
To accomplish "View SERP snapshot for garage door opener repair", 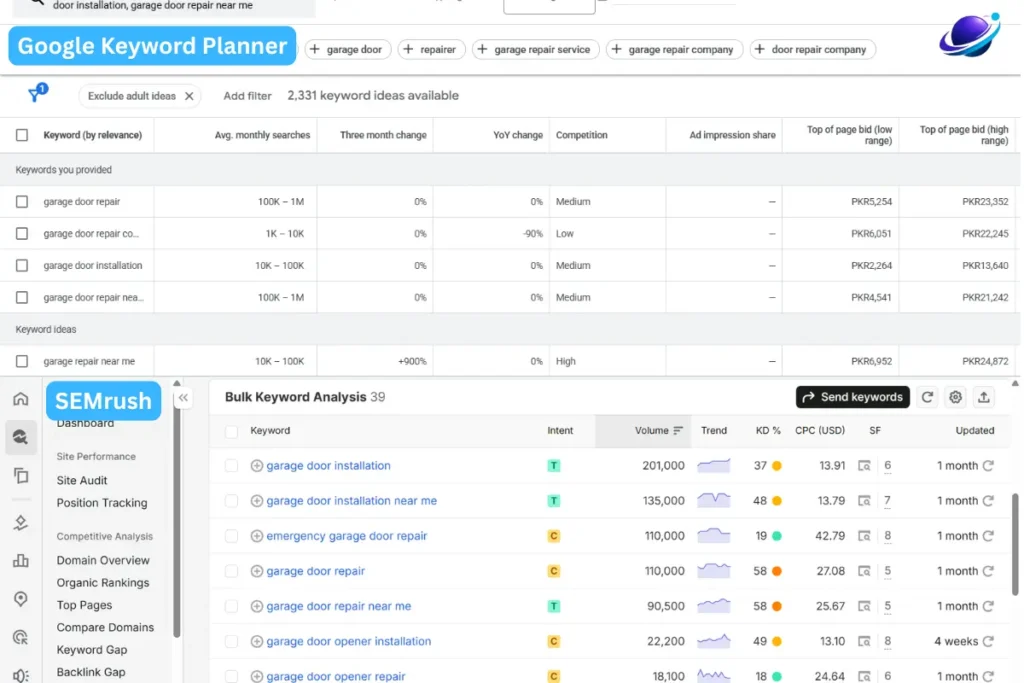I will click(864, 676).
